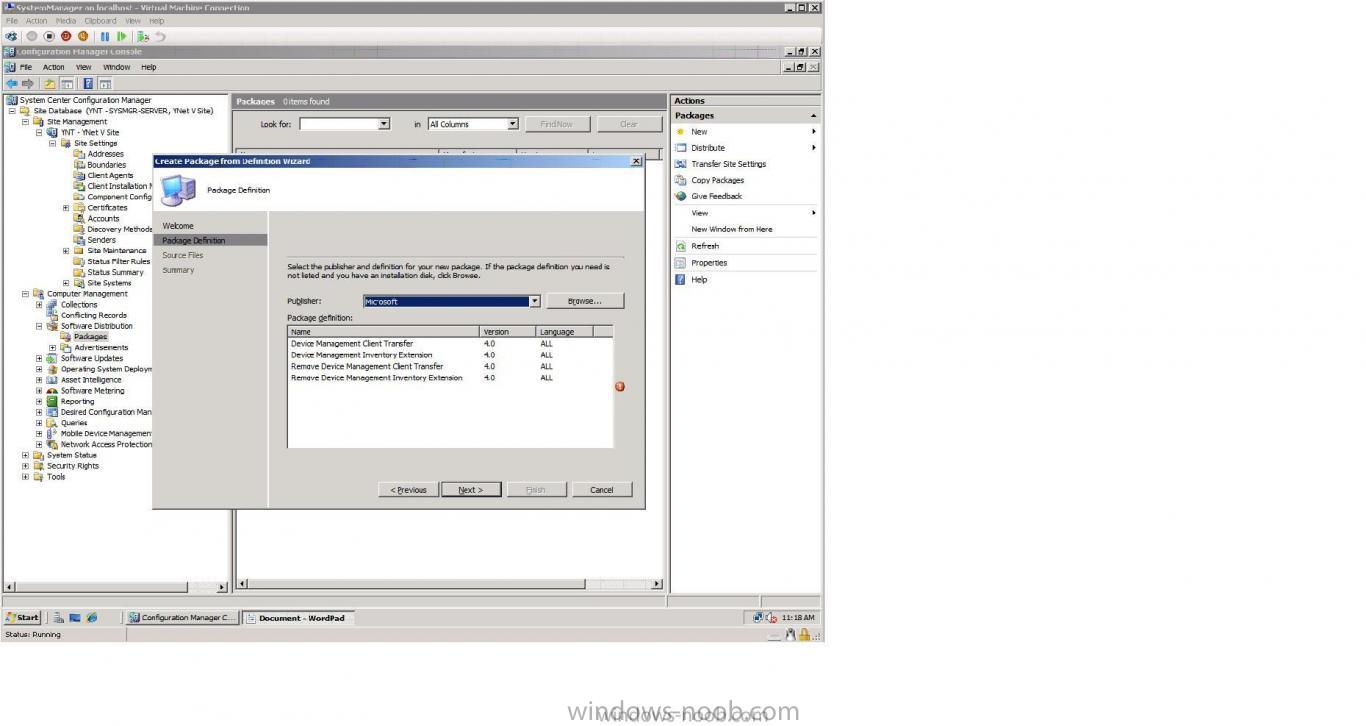
Task: Select Device Management Inventory Extension definition
Action: [x=362, y=355]
